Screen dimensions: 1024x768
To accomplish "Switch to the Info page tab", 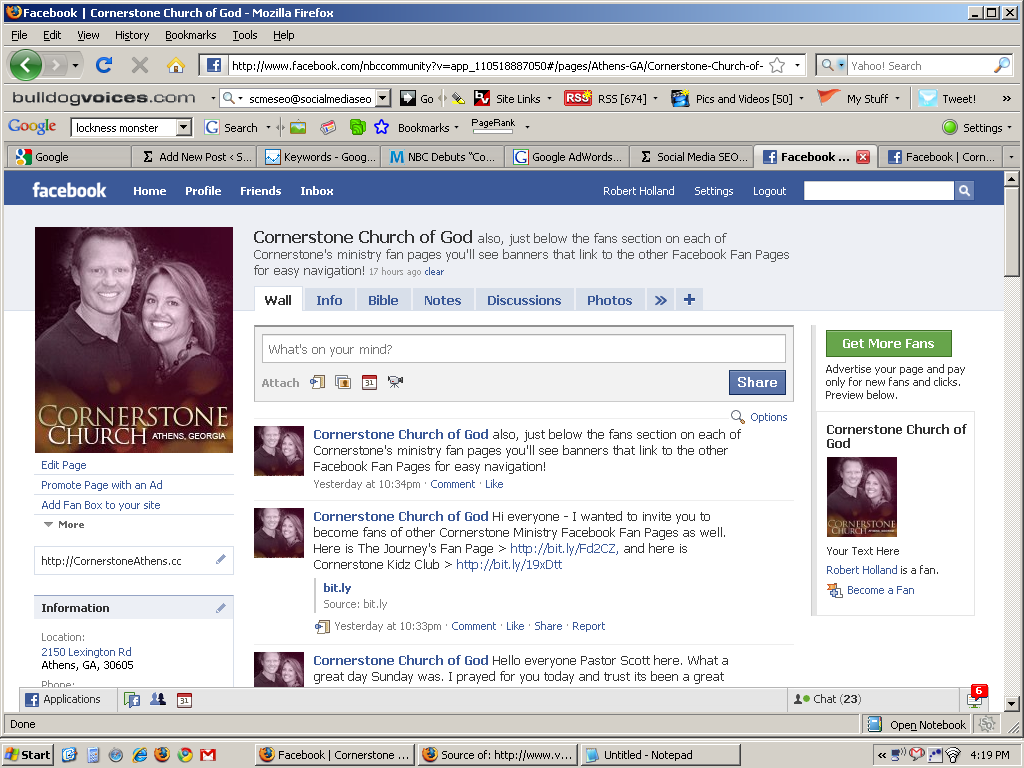I will (329, 300).
